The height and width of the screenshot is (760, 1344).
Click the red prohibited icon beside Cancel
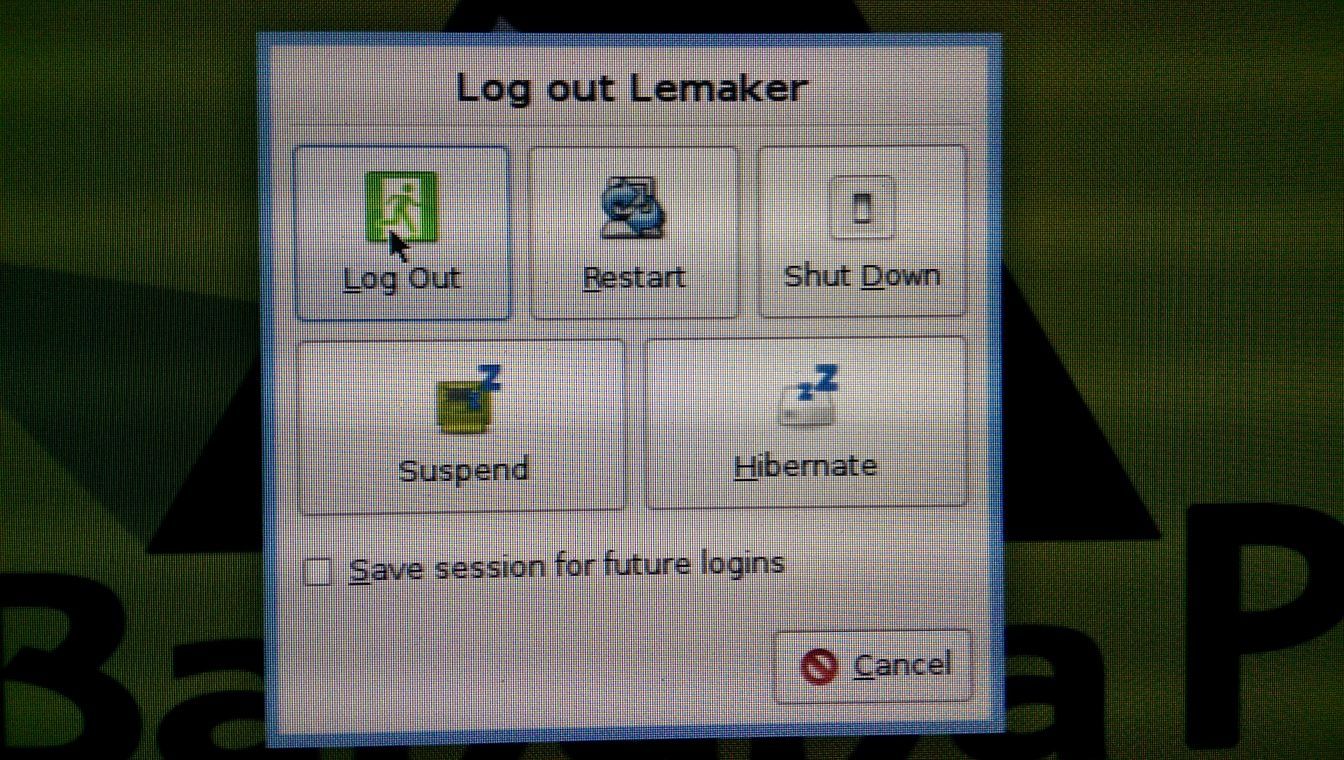(x=819, y=667)
